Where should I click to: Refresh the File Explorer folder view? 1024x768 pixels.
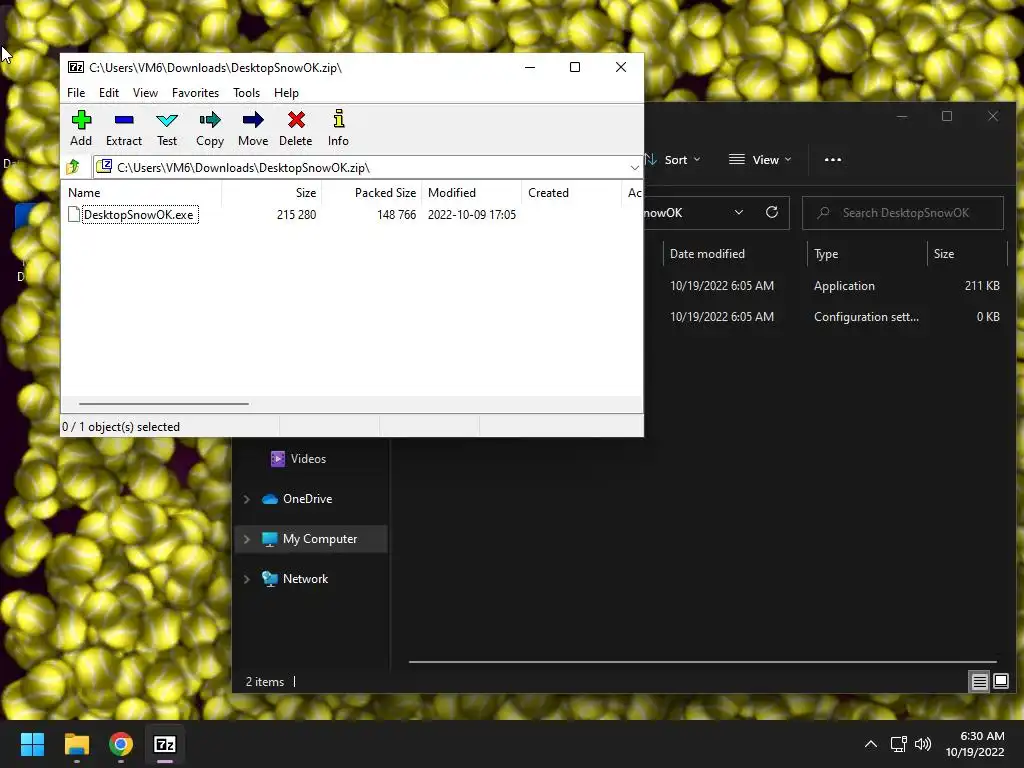click(771, 212)
